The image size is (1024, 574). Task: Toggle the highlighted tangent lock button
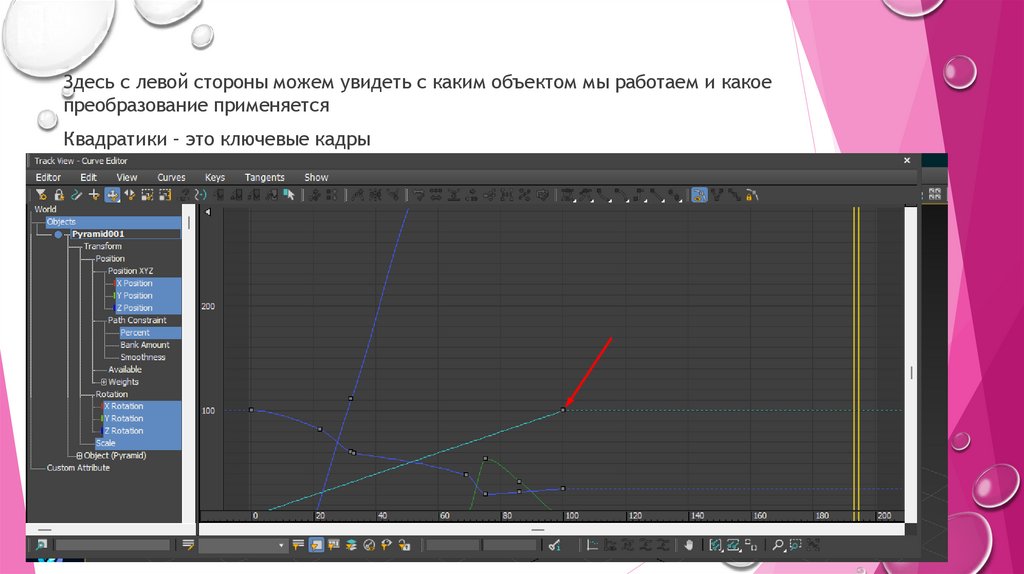[699, 195]
